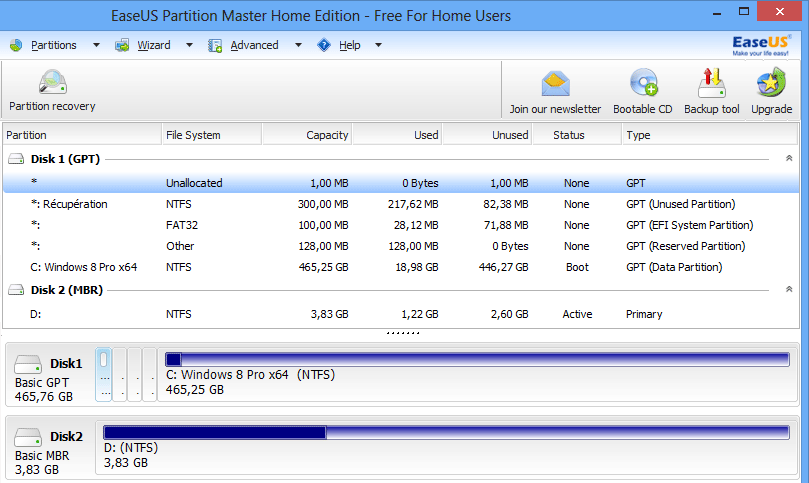Sort by the Capacity column header
The image size is (809, 483).
point(308,135)
